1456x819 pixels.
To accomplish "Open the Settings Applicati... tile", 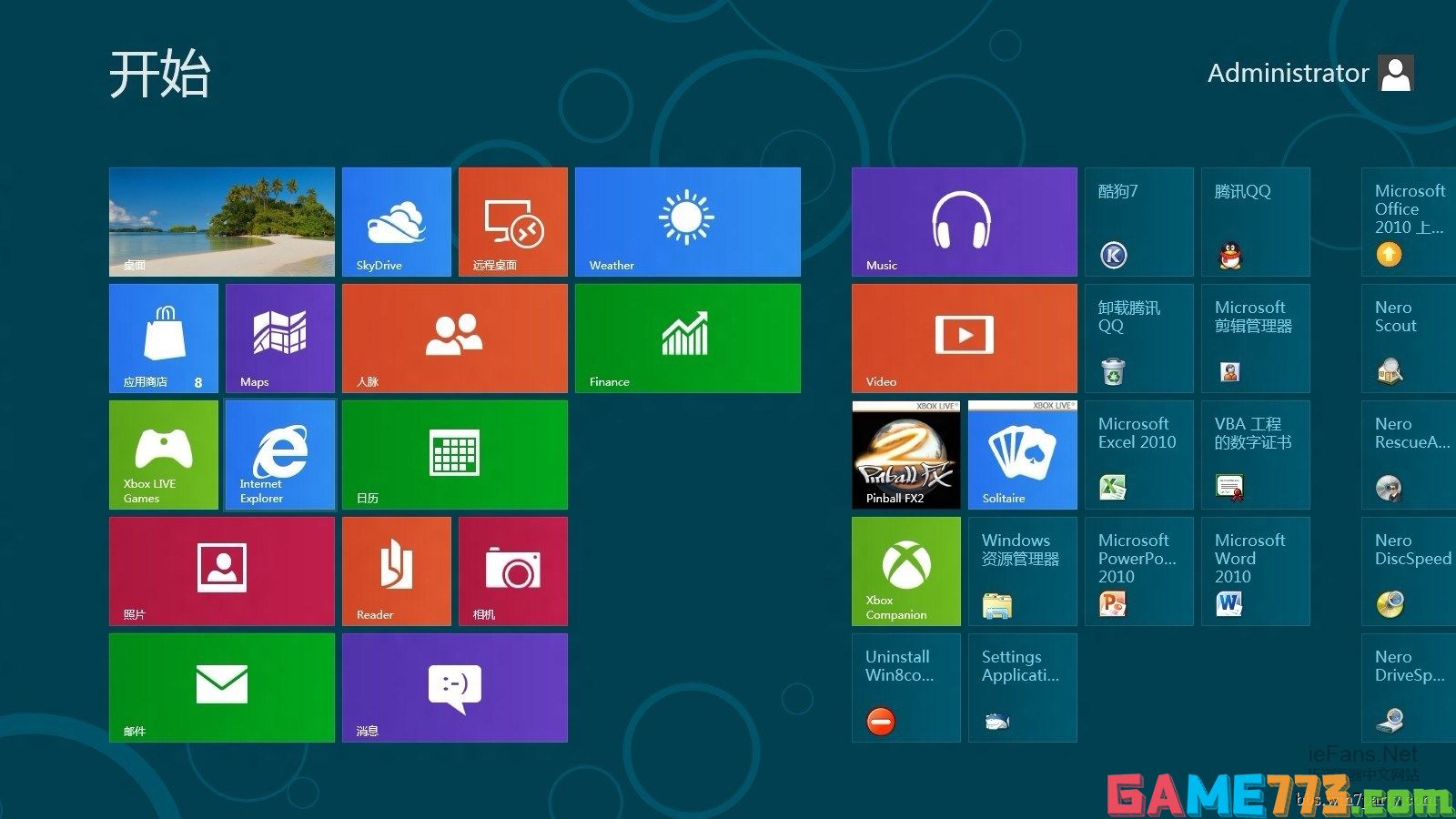I will [1023, 688].
